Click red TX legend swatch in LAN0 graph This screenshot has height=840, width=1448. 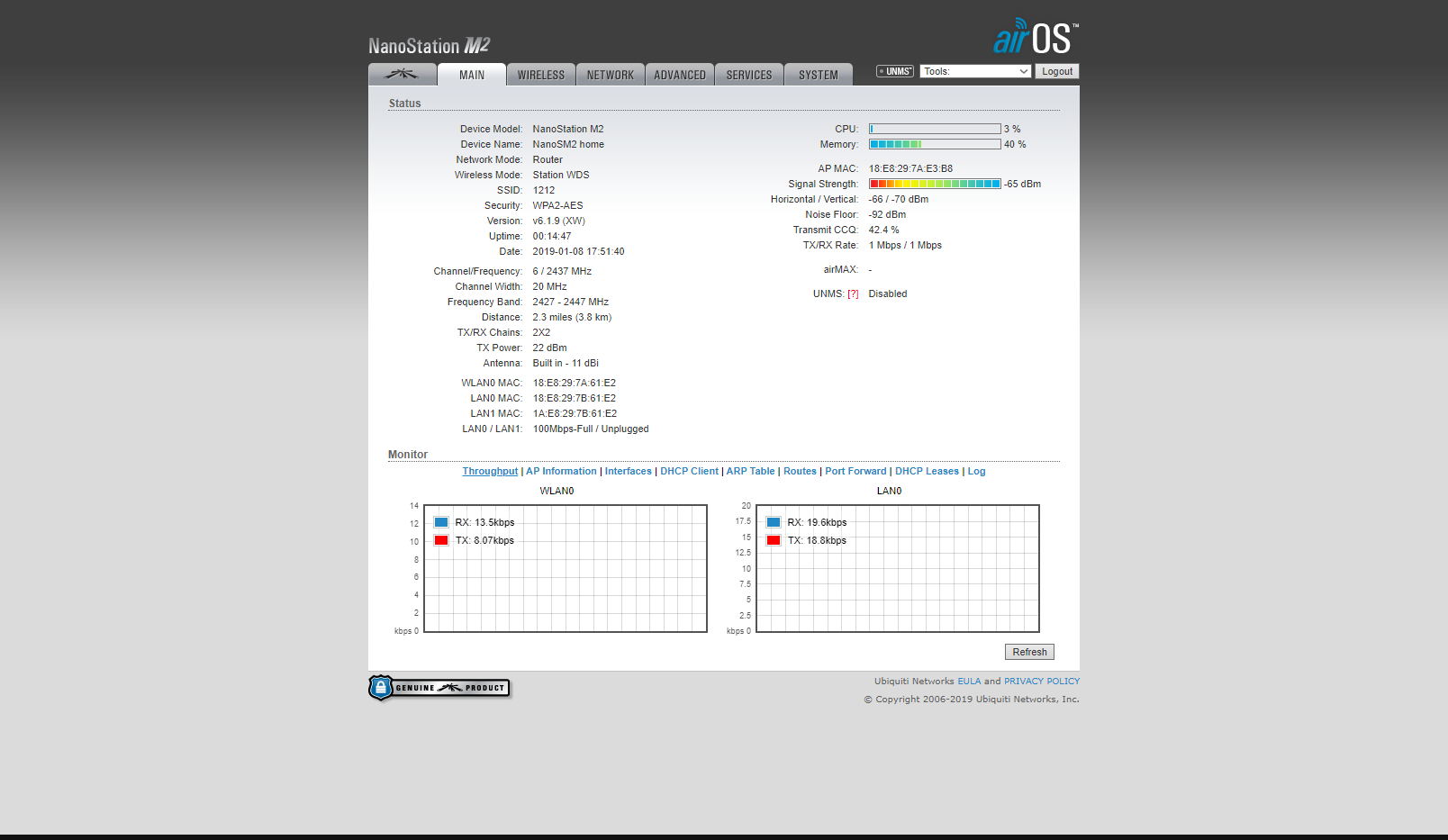tap(774, 540)
